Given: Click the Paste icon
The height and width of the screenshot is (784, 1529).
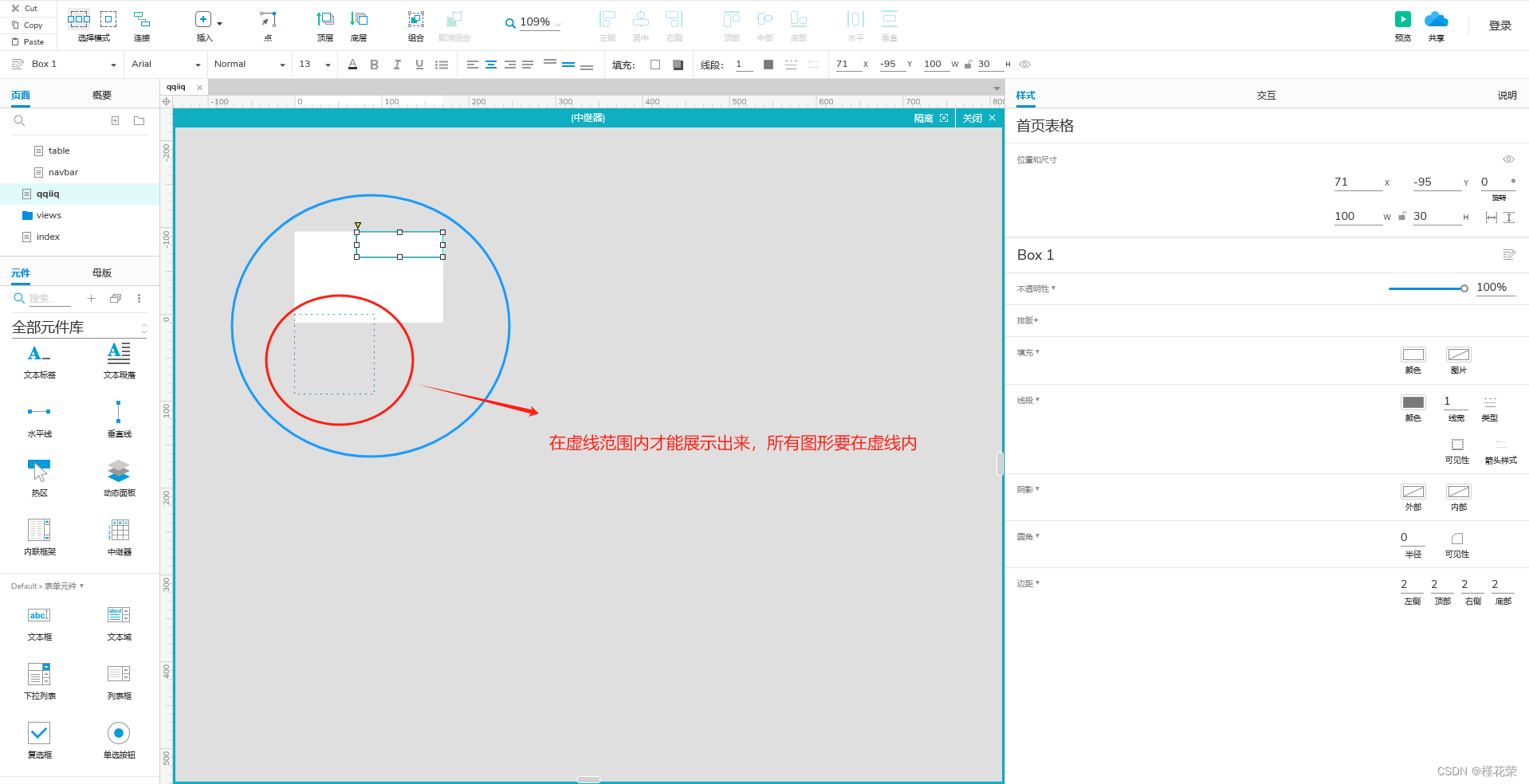Looking at the screenshot, I should click(x=15, y=42).
